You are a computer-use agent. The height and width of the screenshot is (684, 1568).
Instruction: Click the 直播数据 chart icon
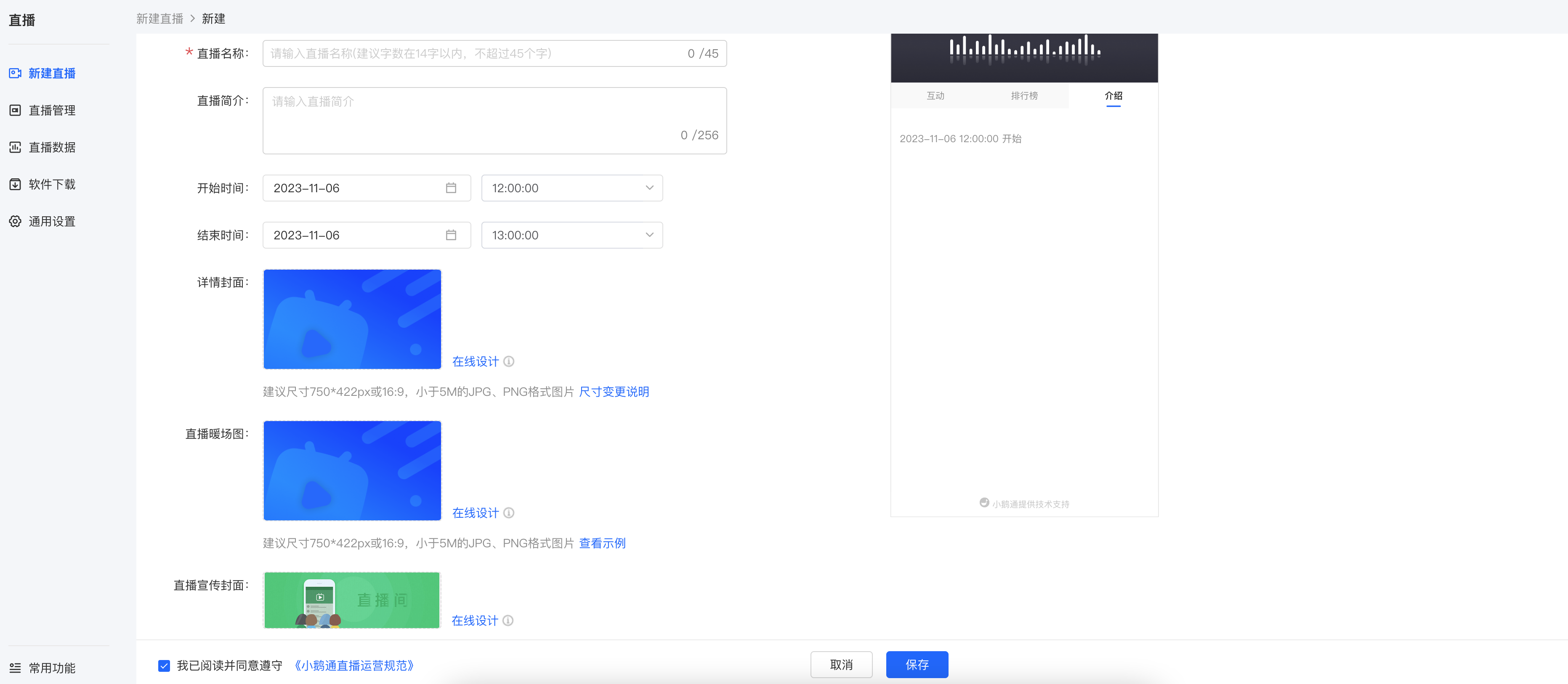pos(15,147)
